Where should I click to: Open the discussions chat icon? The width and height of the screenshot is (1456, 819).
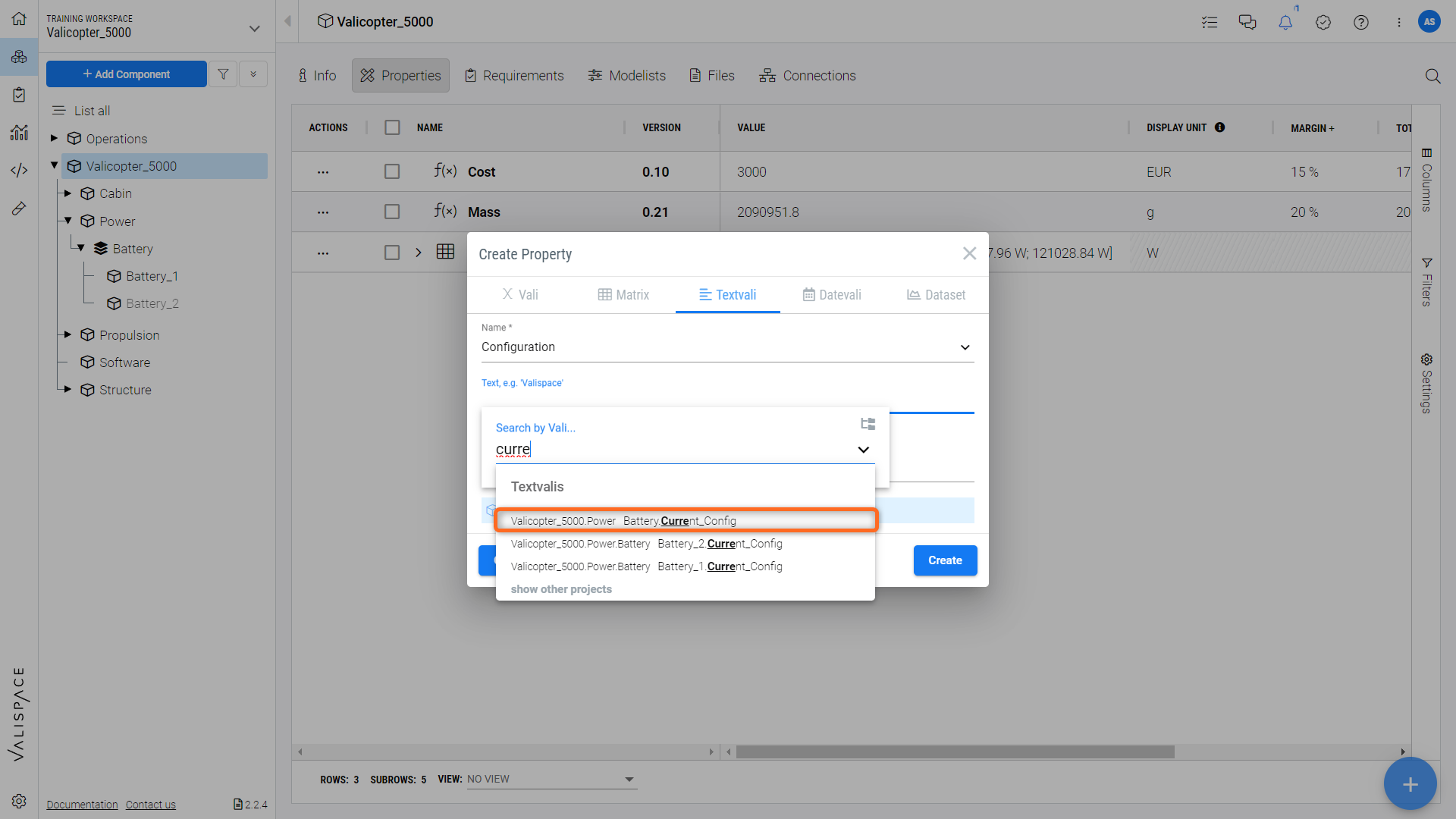(x=1247, y=22)
